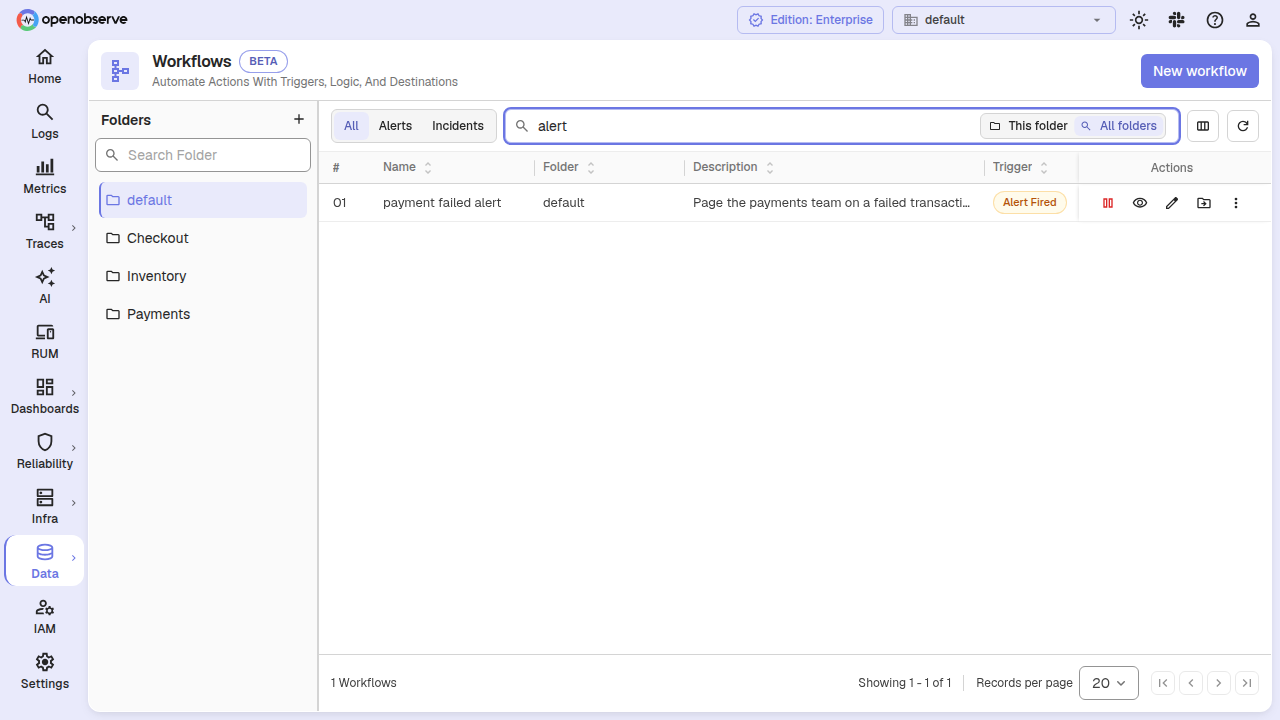Go to the first page
This screenshot has height=720, width=1280.
click(1163, 683)
